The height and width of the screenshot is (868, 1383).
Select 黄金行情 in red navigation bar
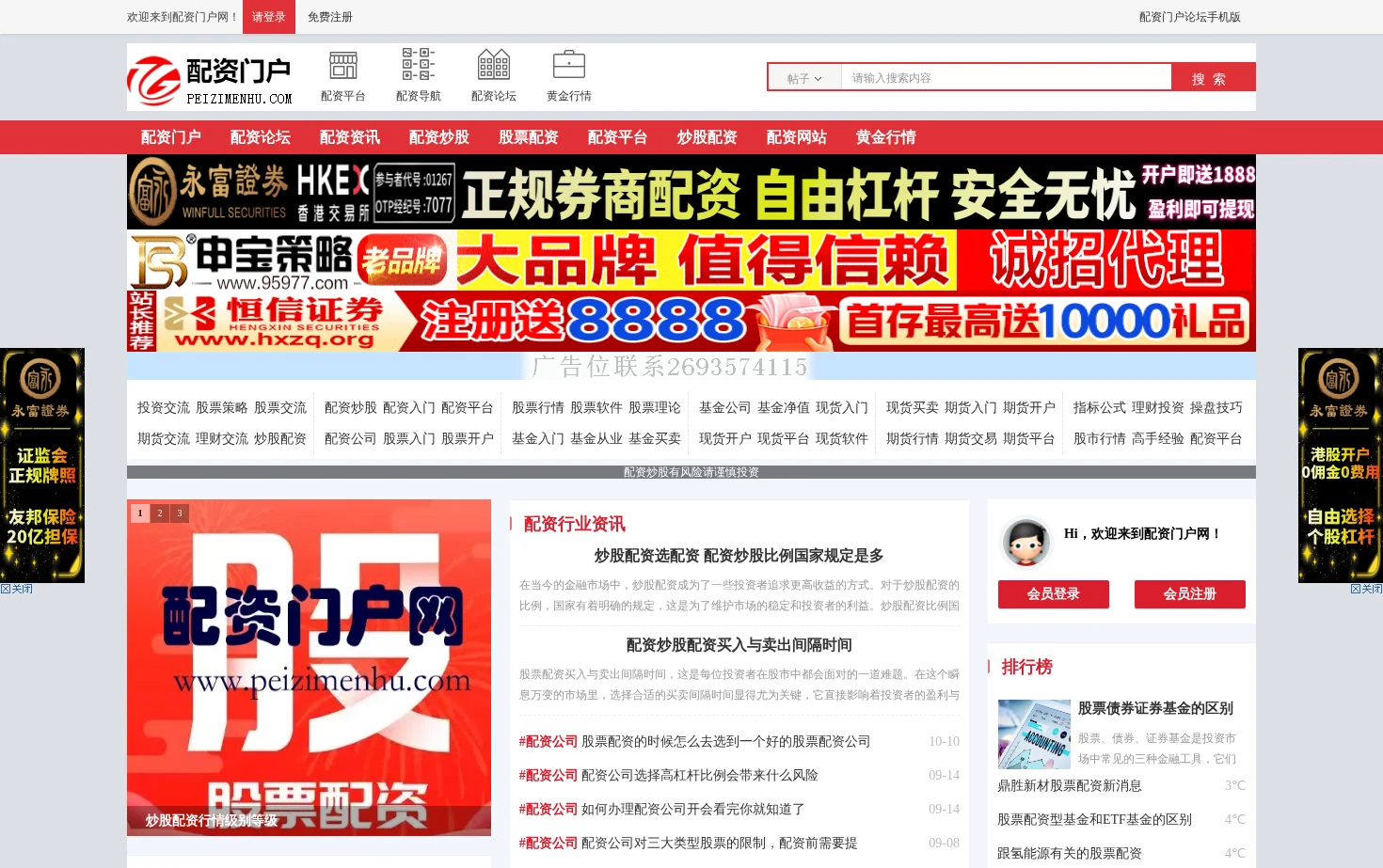(886, 137)
